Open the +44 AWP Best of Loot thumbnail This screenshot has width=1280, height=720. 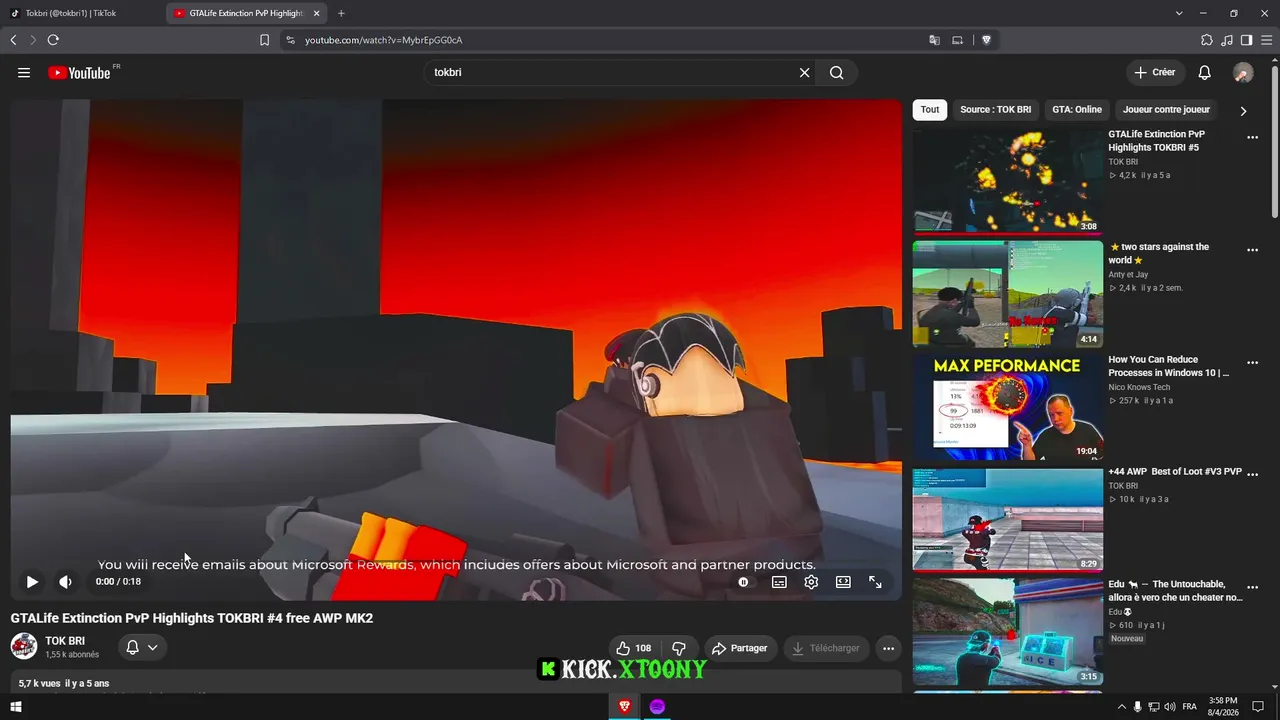pos(1008,519)
